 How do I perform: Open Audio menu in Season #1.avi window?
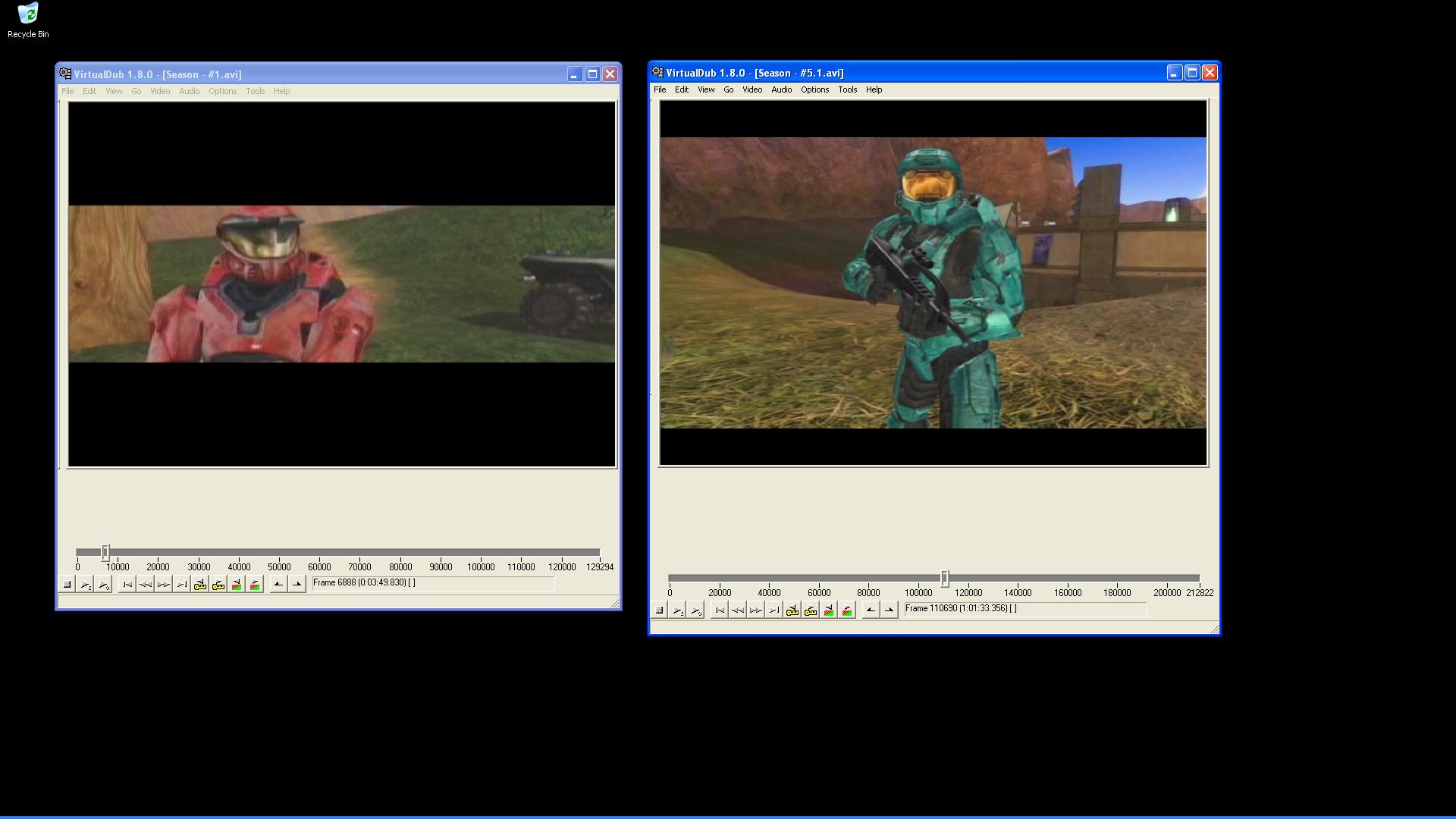(190, 91)
